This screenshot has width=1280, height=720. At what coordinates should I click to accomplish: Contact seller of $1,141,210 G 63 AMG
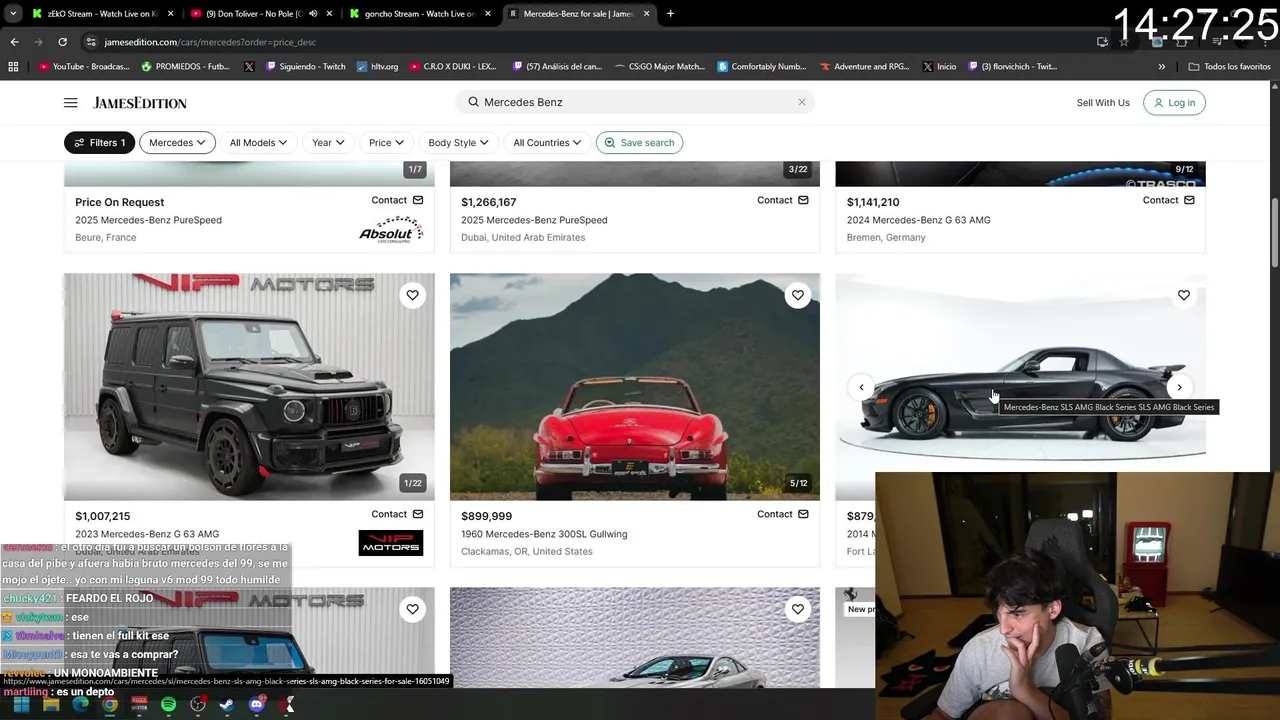pos(1168,200)
